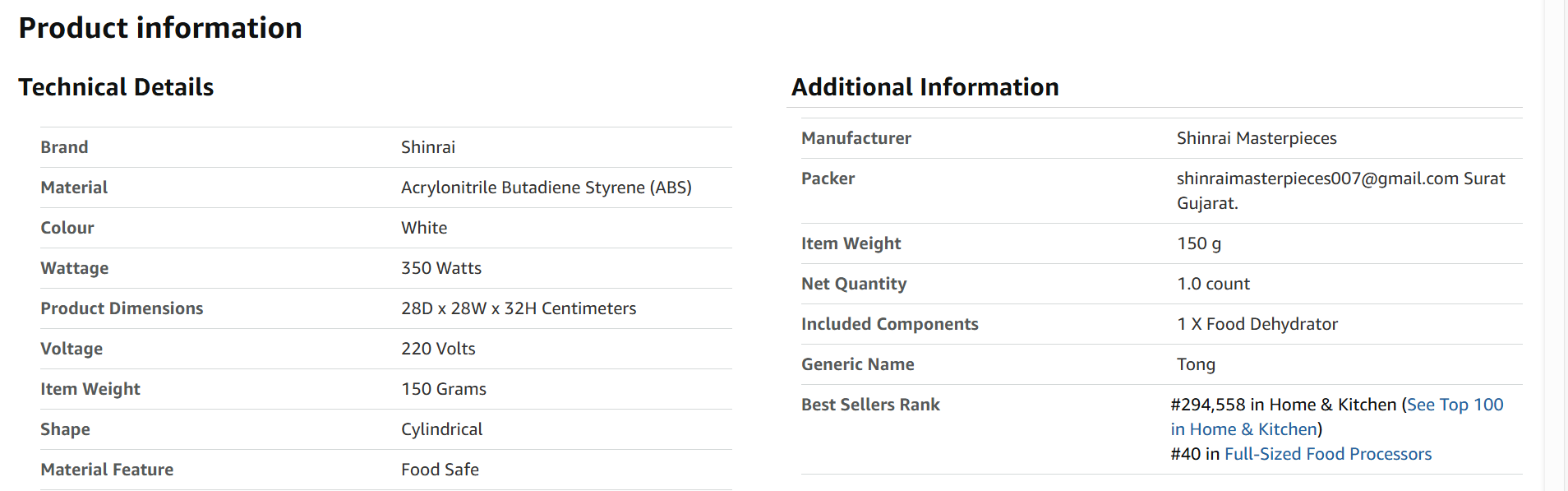The height and width of the screenshot is (491, 1568).
Task: Click the Product information heading
Action: click(x=160, y=28)
